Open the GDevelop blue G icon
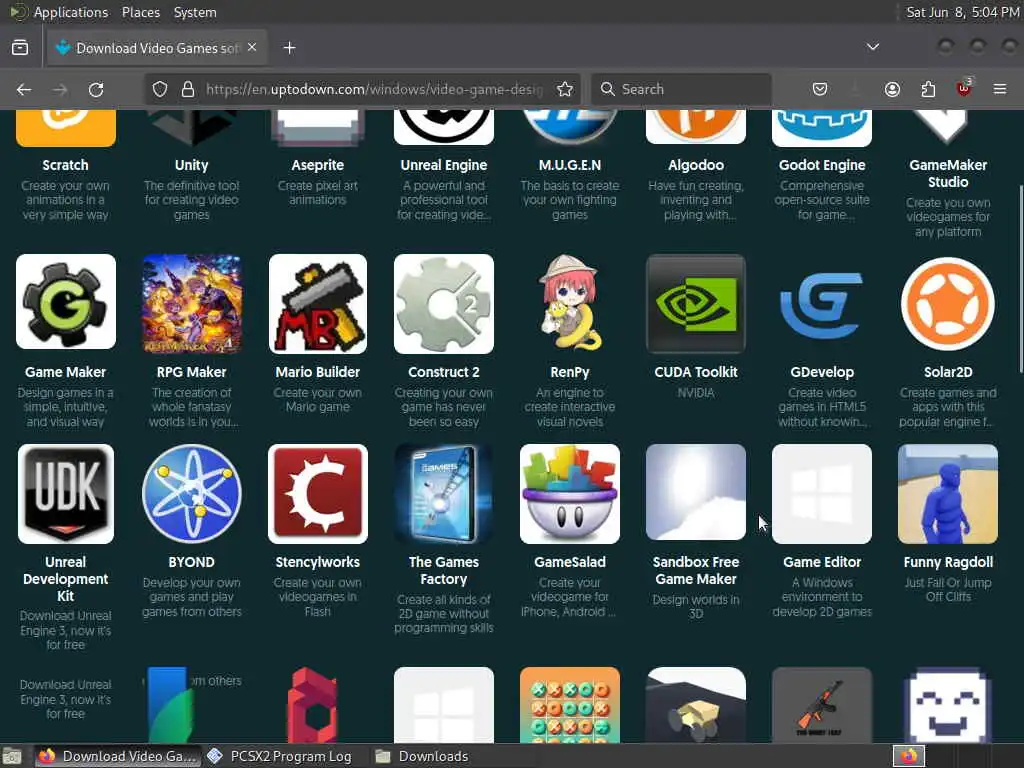This screenshot has height=768, width=1024. tap(822, 304)
